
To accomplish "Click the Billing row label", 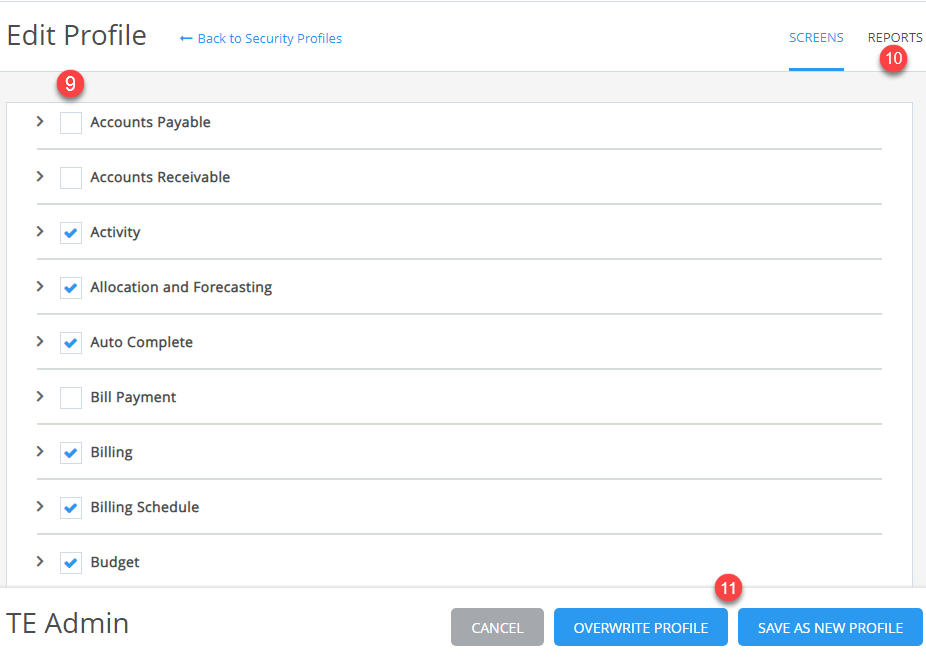I will pyautogui.click(x=112, y=452).
